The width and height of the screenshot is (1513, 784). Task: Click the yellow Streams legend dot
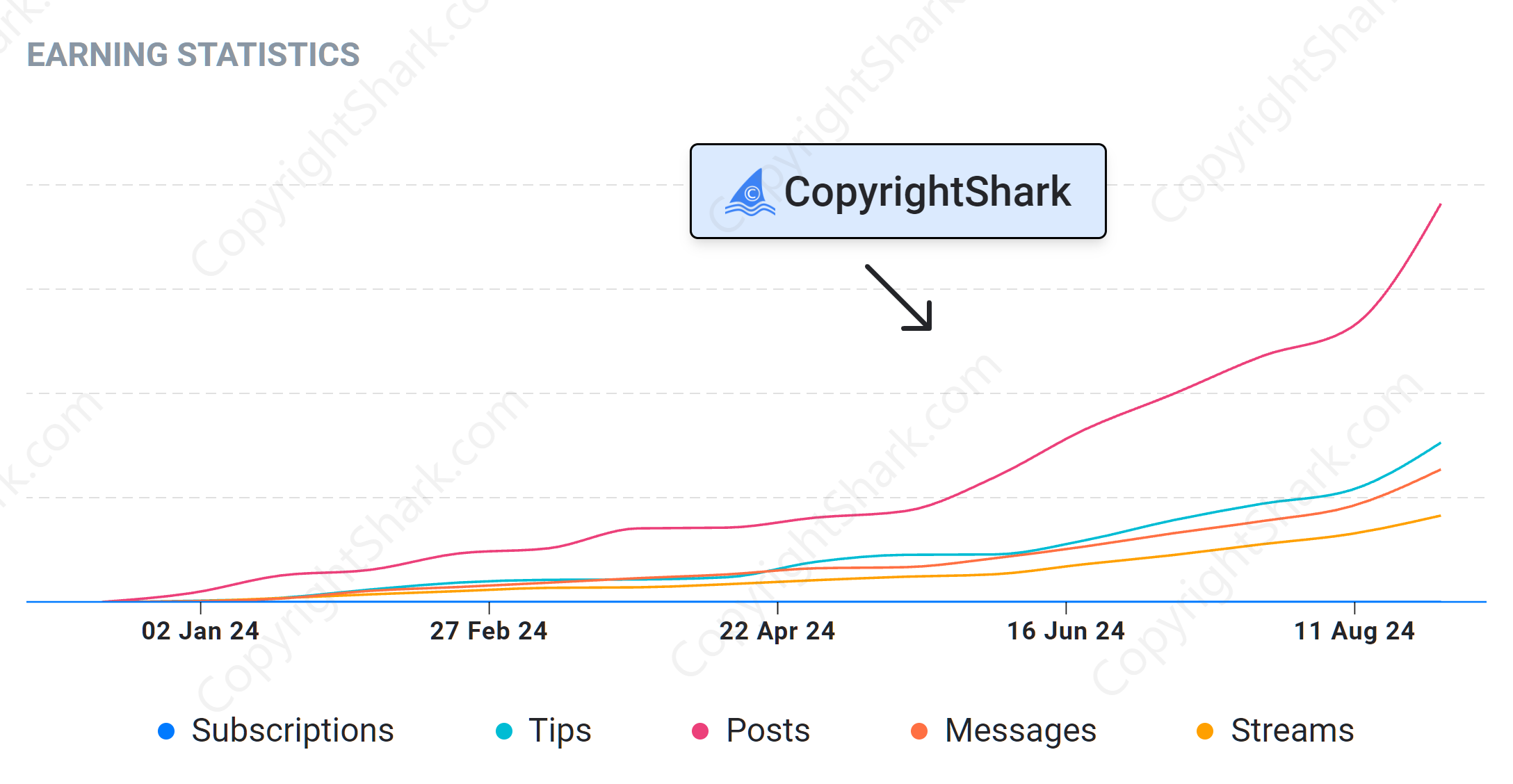tap(1205, 731)
